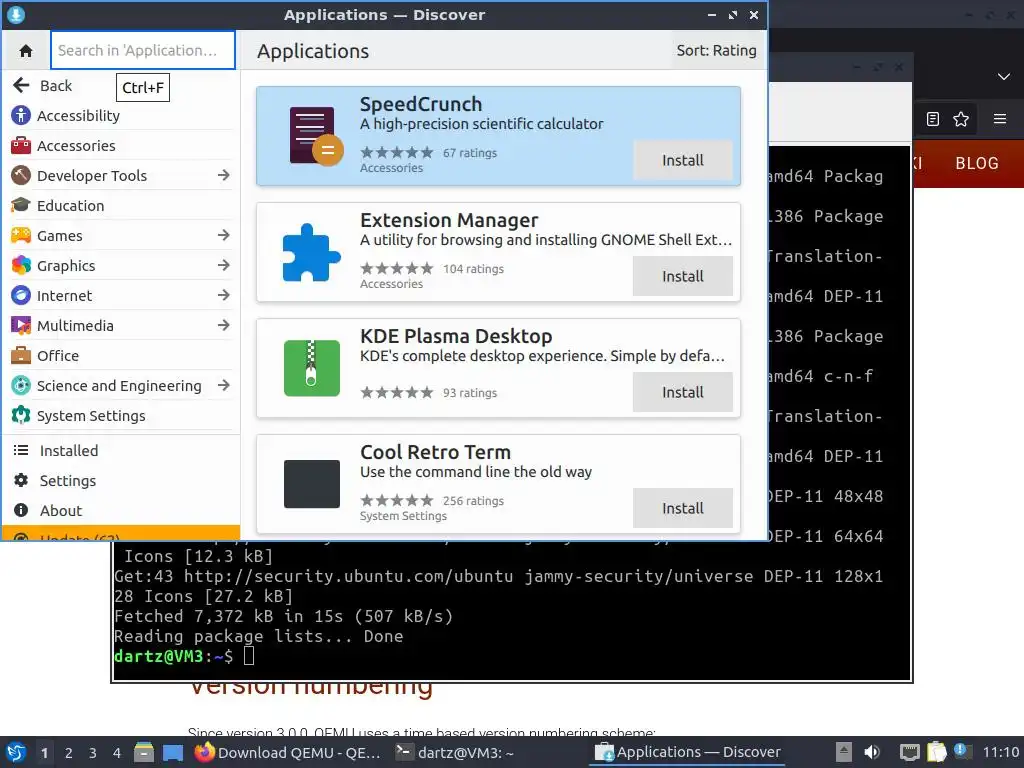Click the Developer Tools hammer icon
The height and width of the screenshot is (768, 1024).
point(21,176)
